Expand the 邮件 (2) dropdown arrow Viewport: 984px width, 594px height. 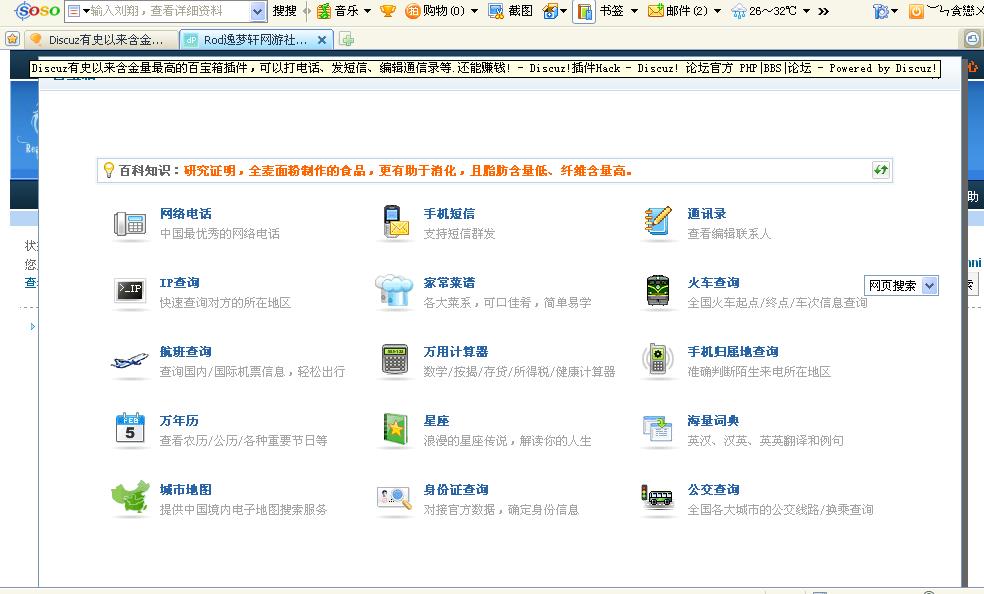point(717,11)
